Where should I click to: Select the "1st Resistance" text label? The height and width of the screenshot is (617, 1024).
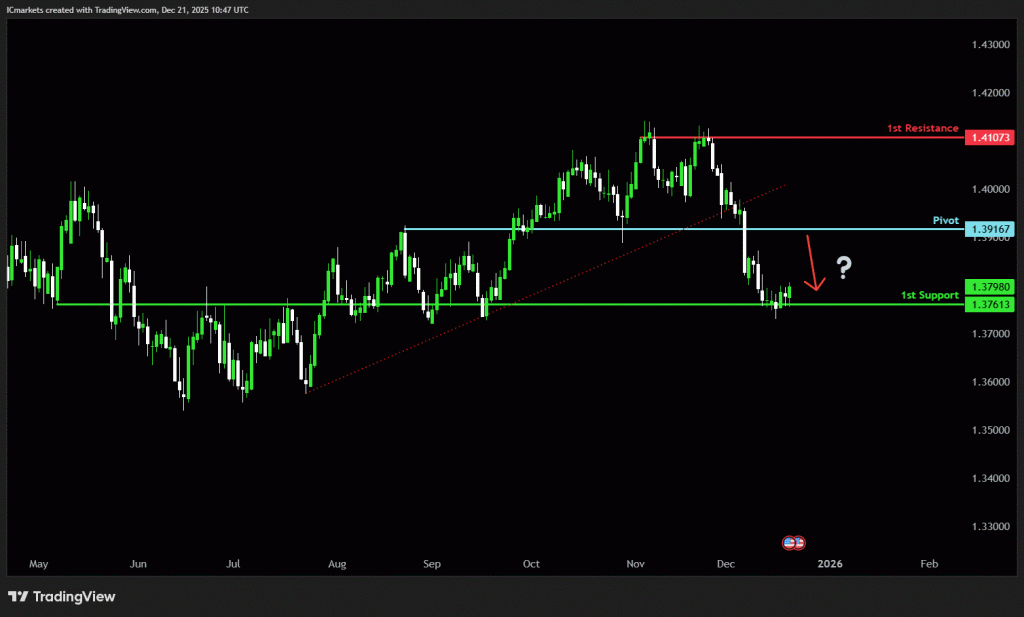coord(922,129)
